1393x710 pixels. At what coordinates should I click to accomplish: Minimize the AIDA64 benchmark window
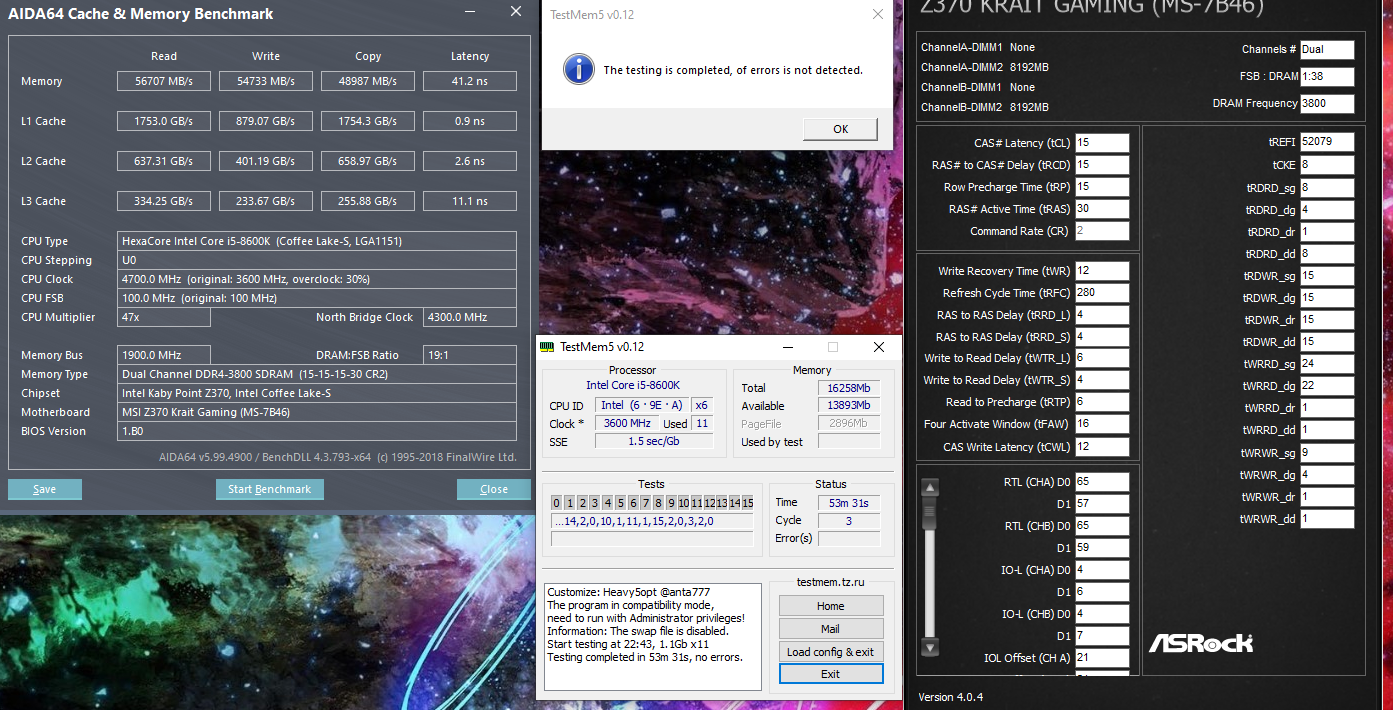click(x=472, y=12)
